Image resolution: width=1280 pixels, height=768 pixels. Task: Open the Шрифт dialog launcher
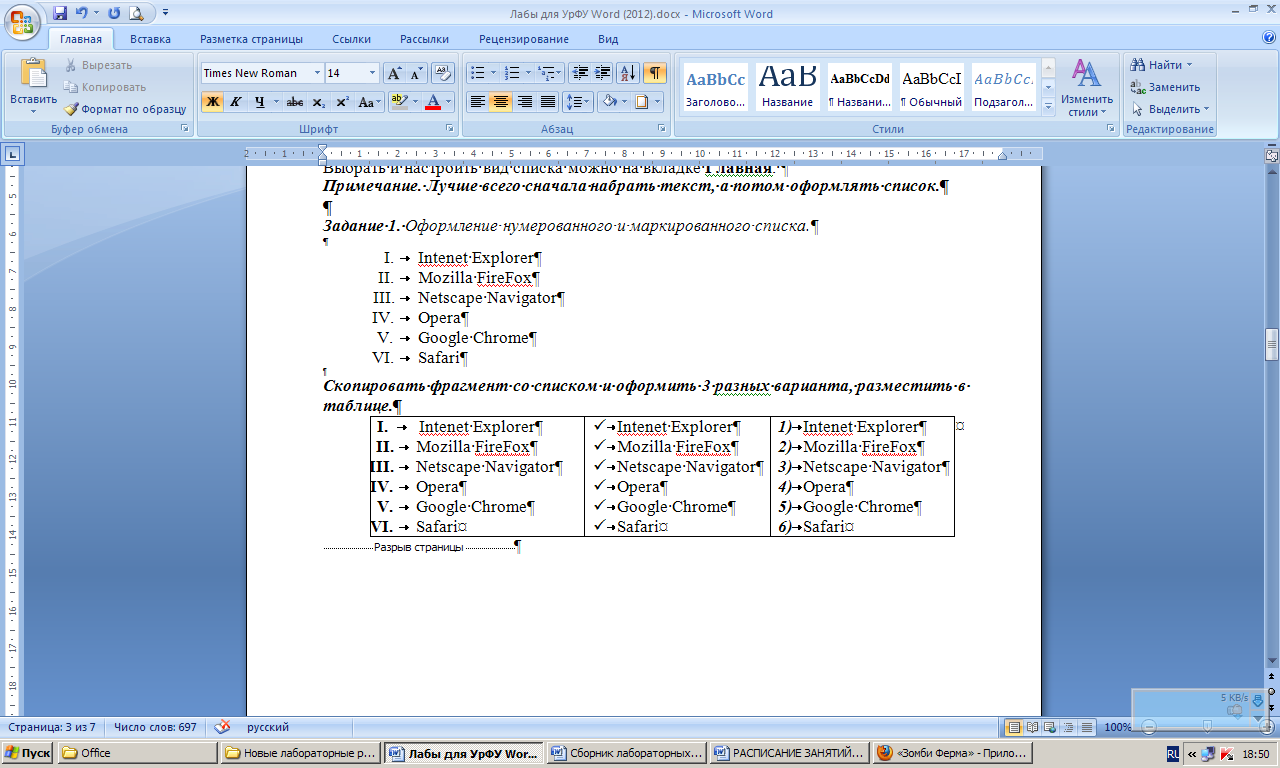449,129
